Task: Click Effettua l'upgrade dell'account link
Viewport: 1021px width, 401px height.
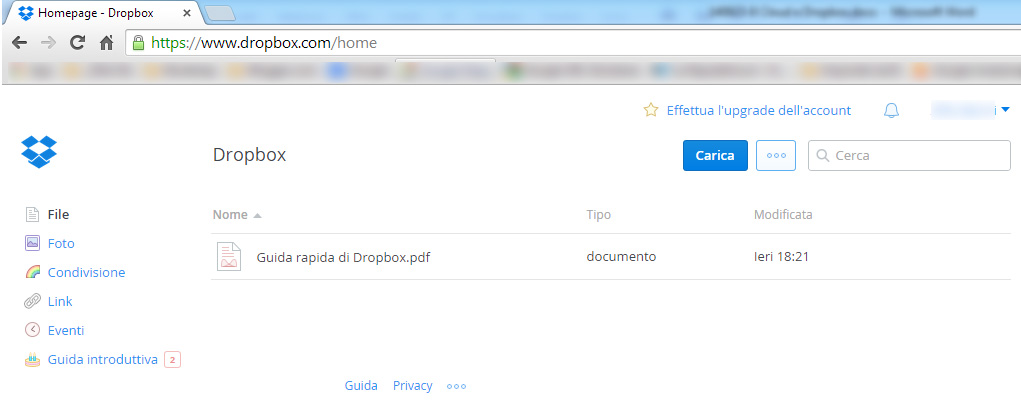Action: point(759,111)
